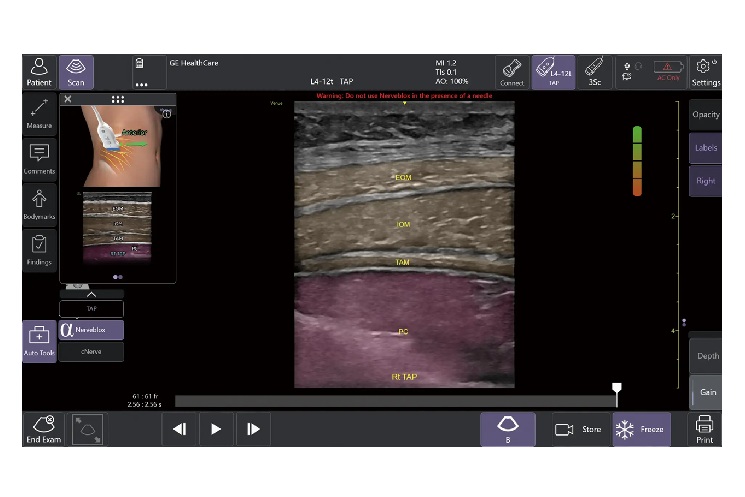Click the three-dot menu beside depth scale

pos(684,322)
